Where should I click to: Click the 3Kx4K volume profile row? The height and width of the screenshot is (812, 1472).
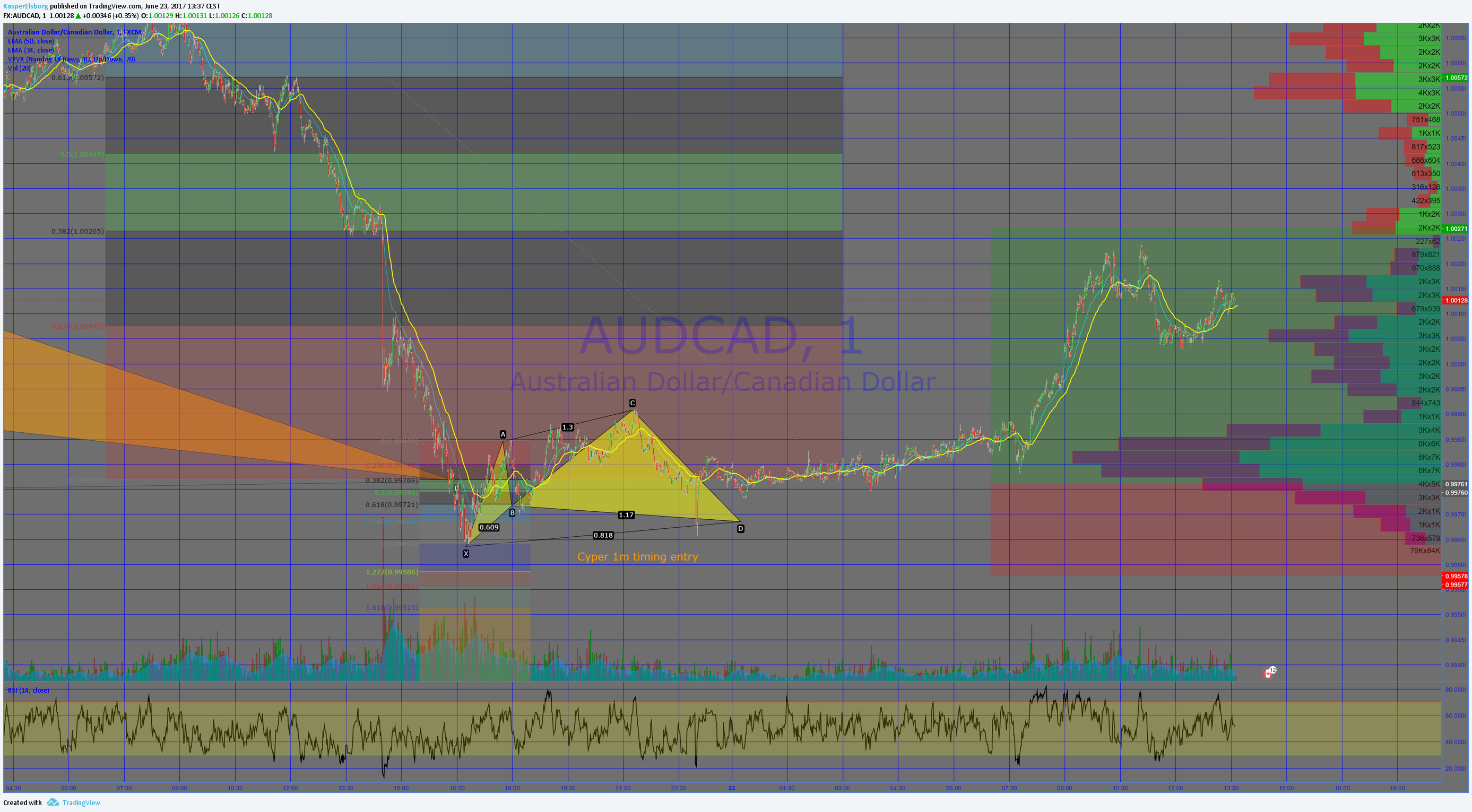(x=1429, y=430)
